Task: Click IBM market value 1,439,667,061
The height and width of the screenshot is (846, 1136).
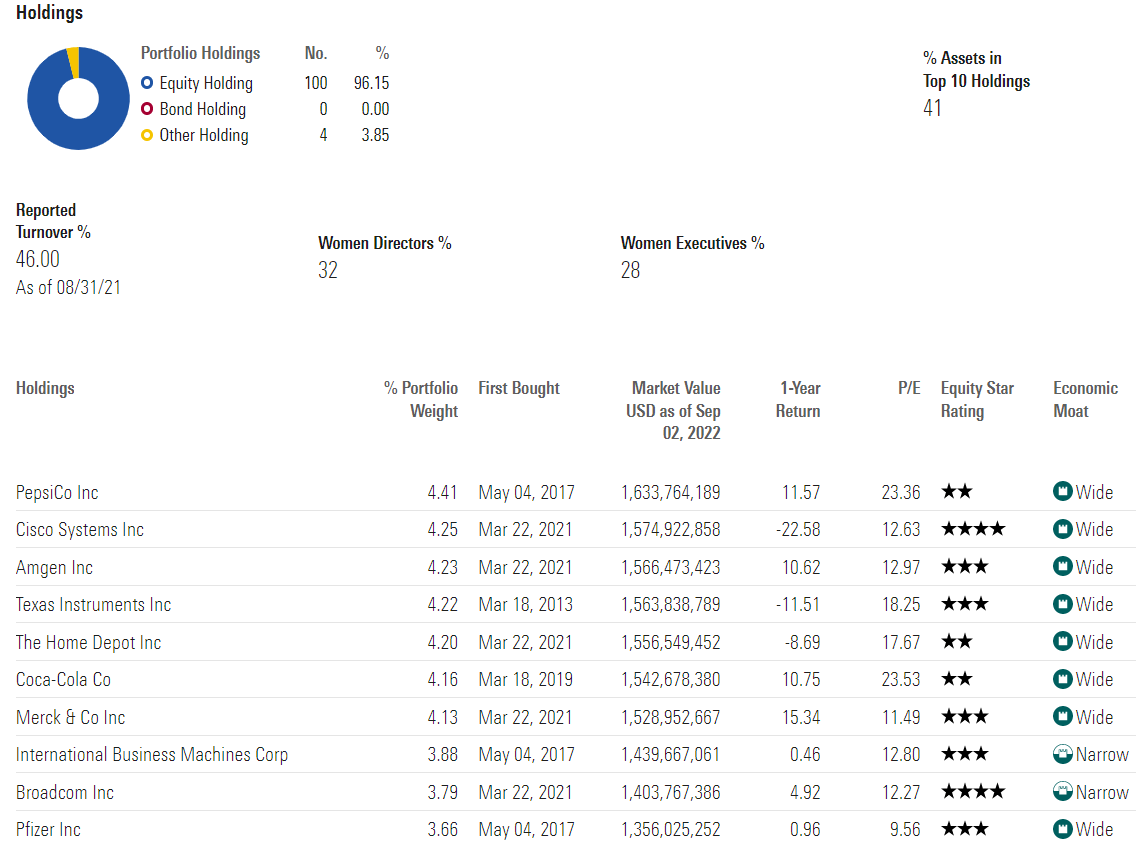Action: pos(671,755)
